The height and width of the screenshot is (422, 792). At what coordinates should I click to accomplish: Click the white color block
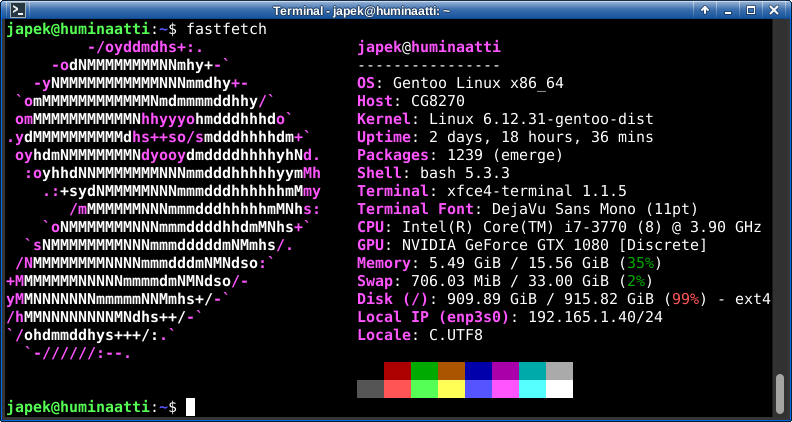coord(560,389)
